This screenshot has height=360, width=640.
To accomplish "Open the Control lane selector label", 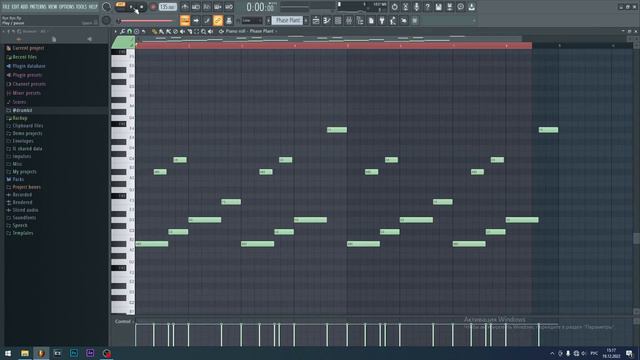I will (x=123, y=322).
